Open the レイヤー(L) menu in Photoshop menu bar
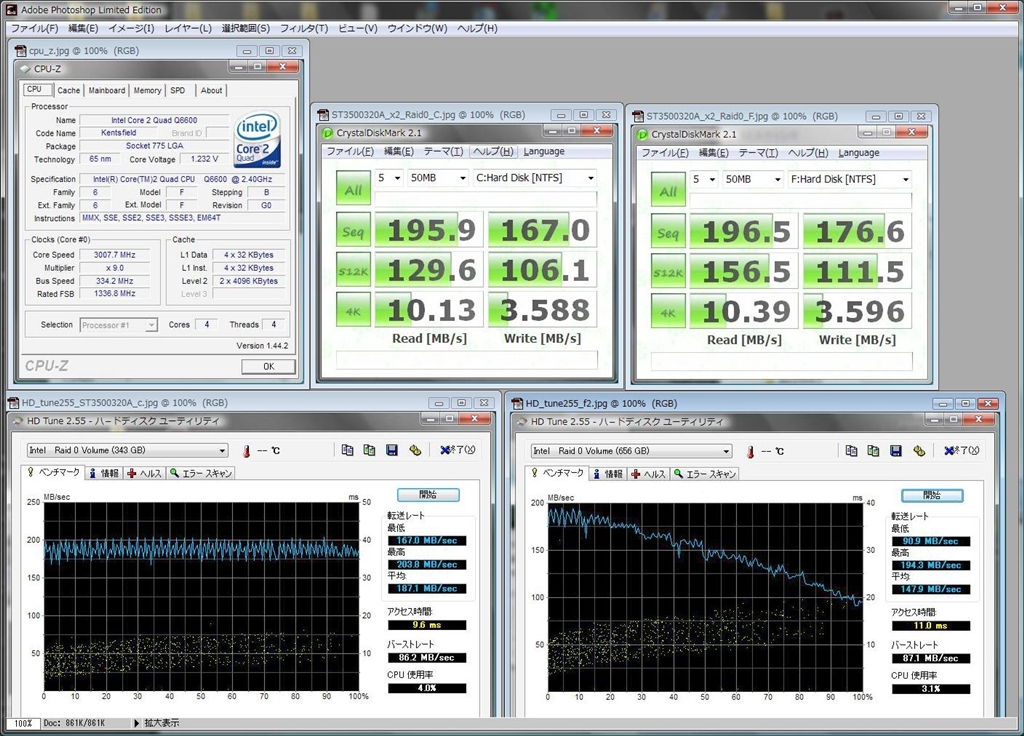Screen dimensions: 1024x736 pos(187,28)
